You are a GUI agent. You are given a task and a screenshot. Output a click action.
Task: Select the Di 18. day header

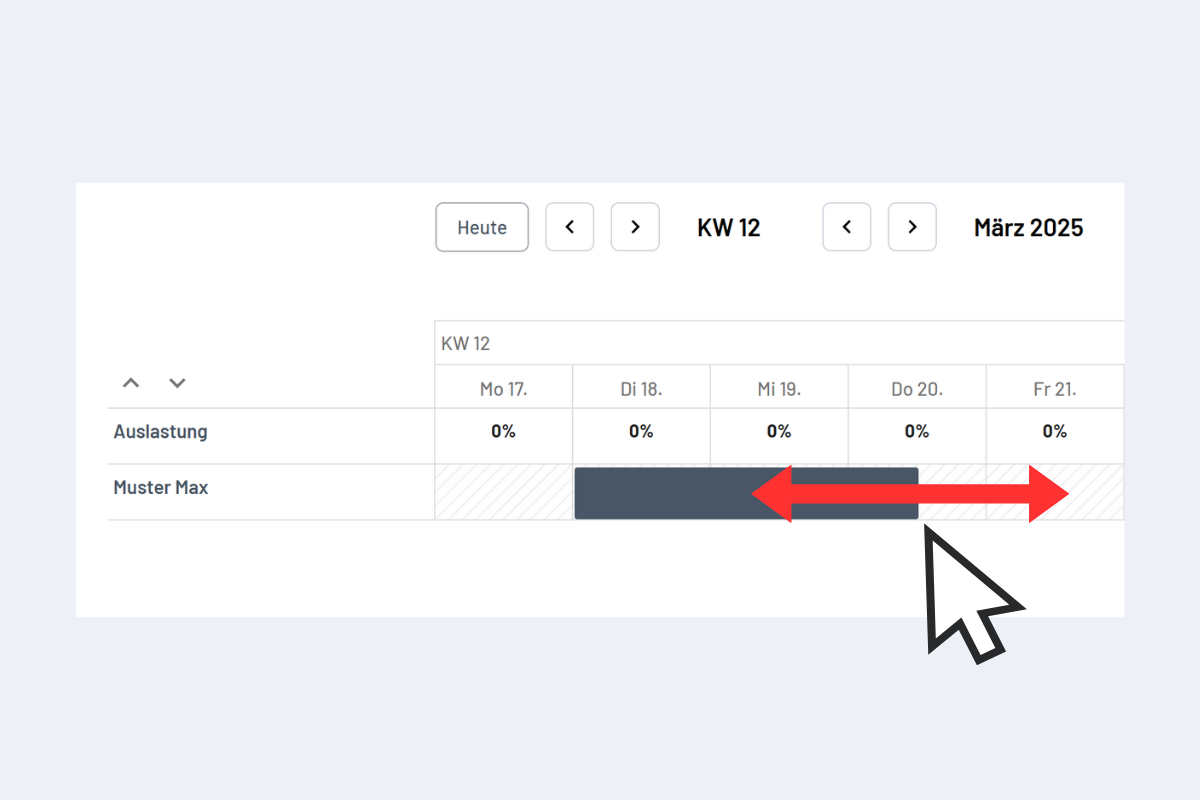click(x=641, y=389)
